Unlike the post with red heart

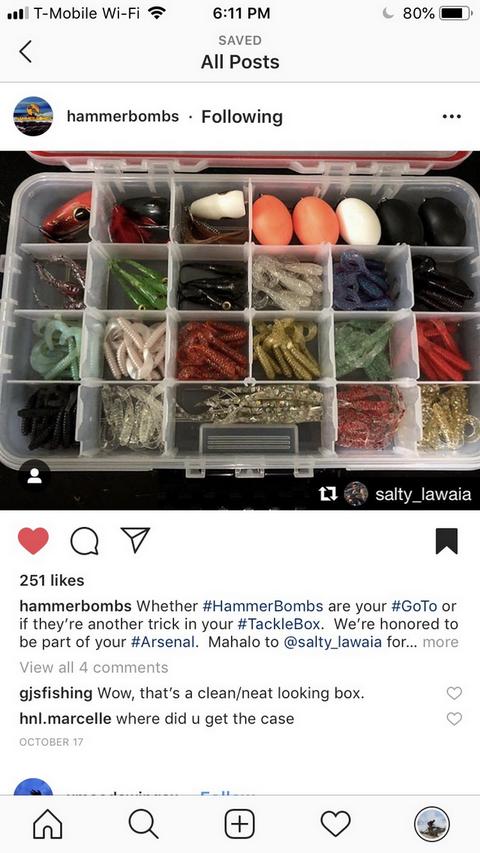33,541
